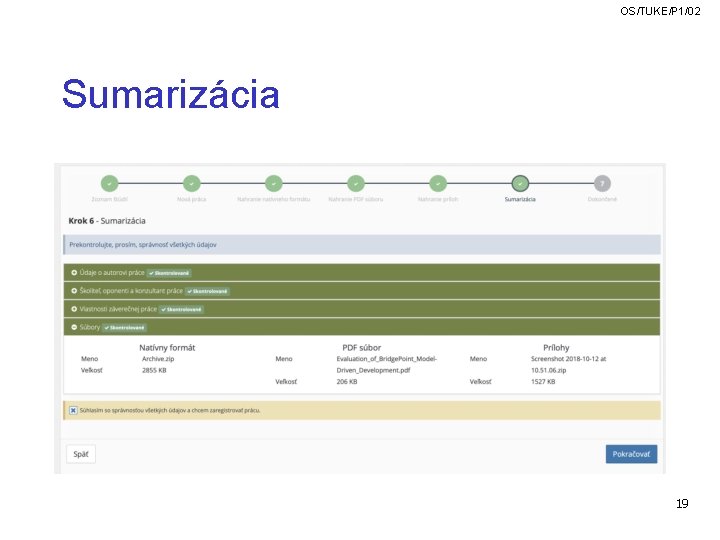The image size is (720, 540).
Task: Click the 'Krok 6 - Sumarizácia' heading
Action: point(107,221)
